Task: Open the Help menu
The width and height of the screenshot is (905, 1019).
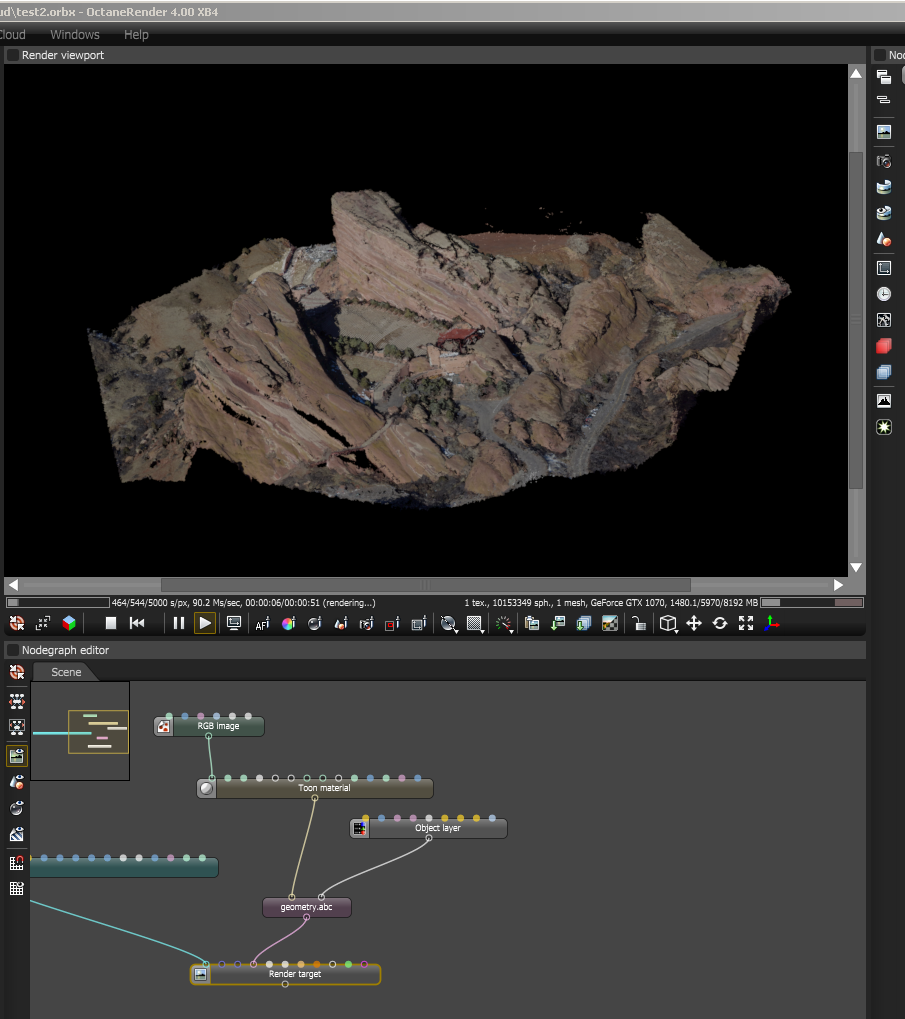Action: tap(136, 34)
